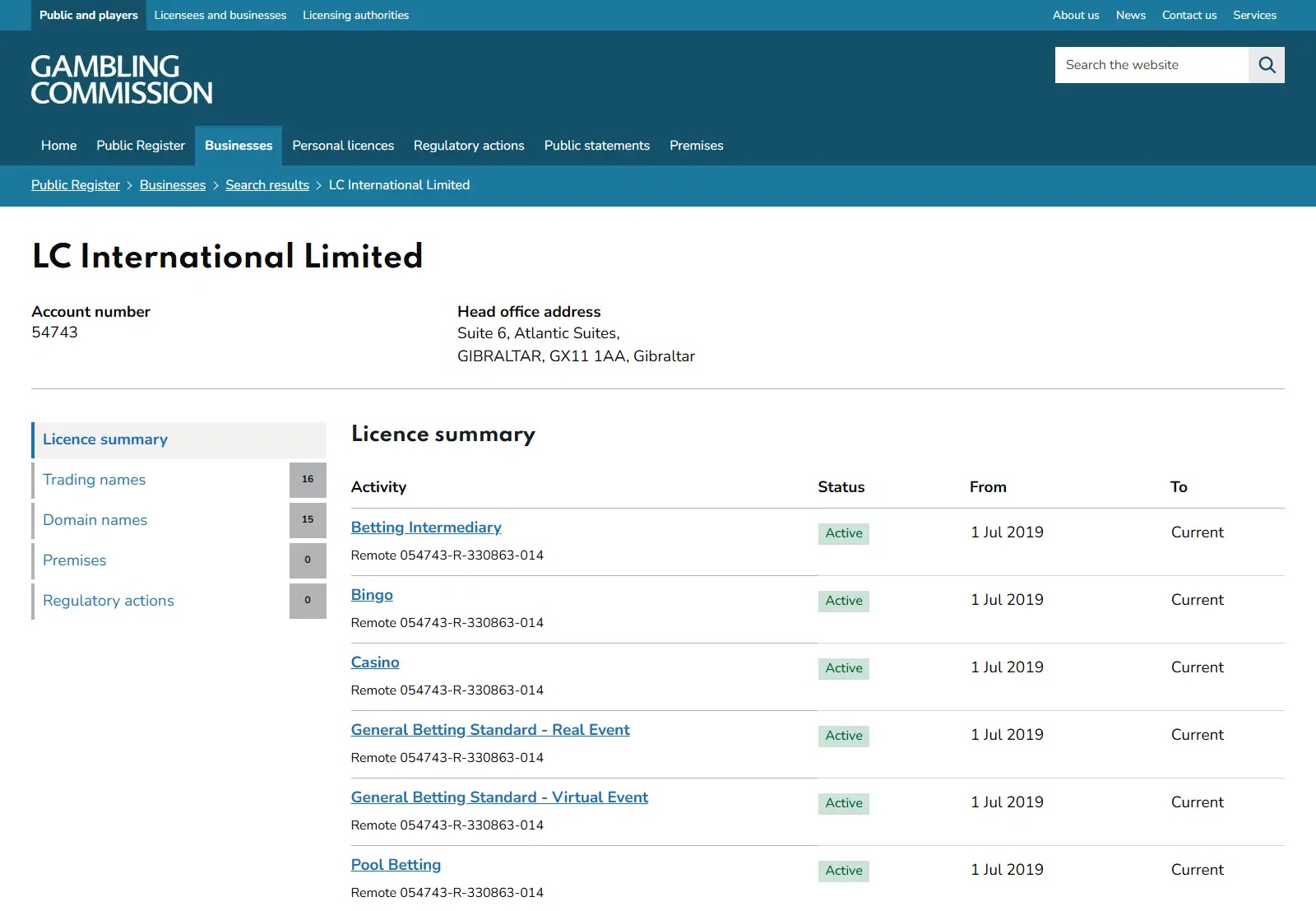
Task: Open navigation item Regulatory actions in top menu
Action: pyautogui.click(x=469, y=146)
